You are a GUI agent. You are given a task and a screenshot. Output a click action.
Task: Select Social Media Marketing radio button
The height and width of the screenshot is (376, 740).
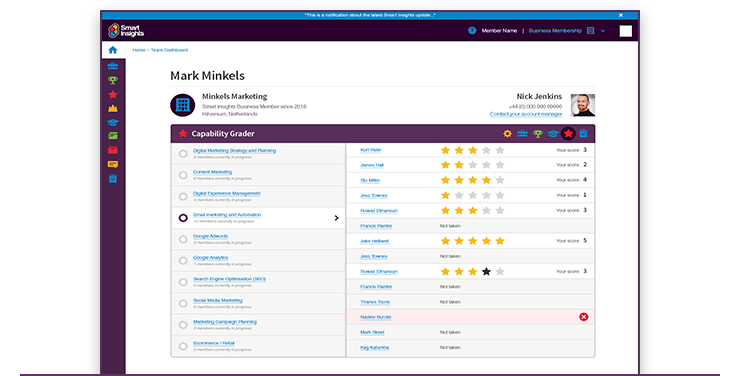pyautogui.click(x=183, y=303)
